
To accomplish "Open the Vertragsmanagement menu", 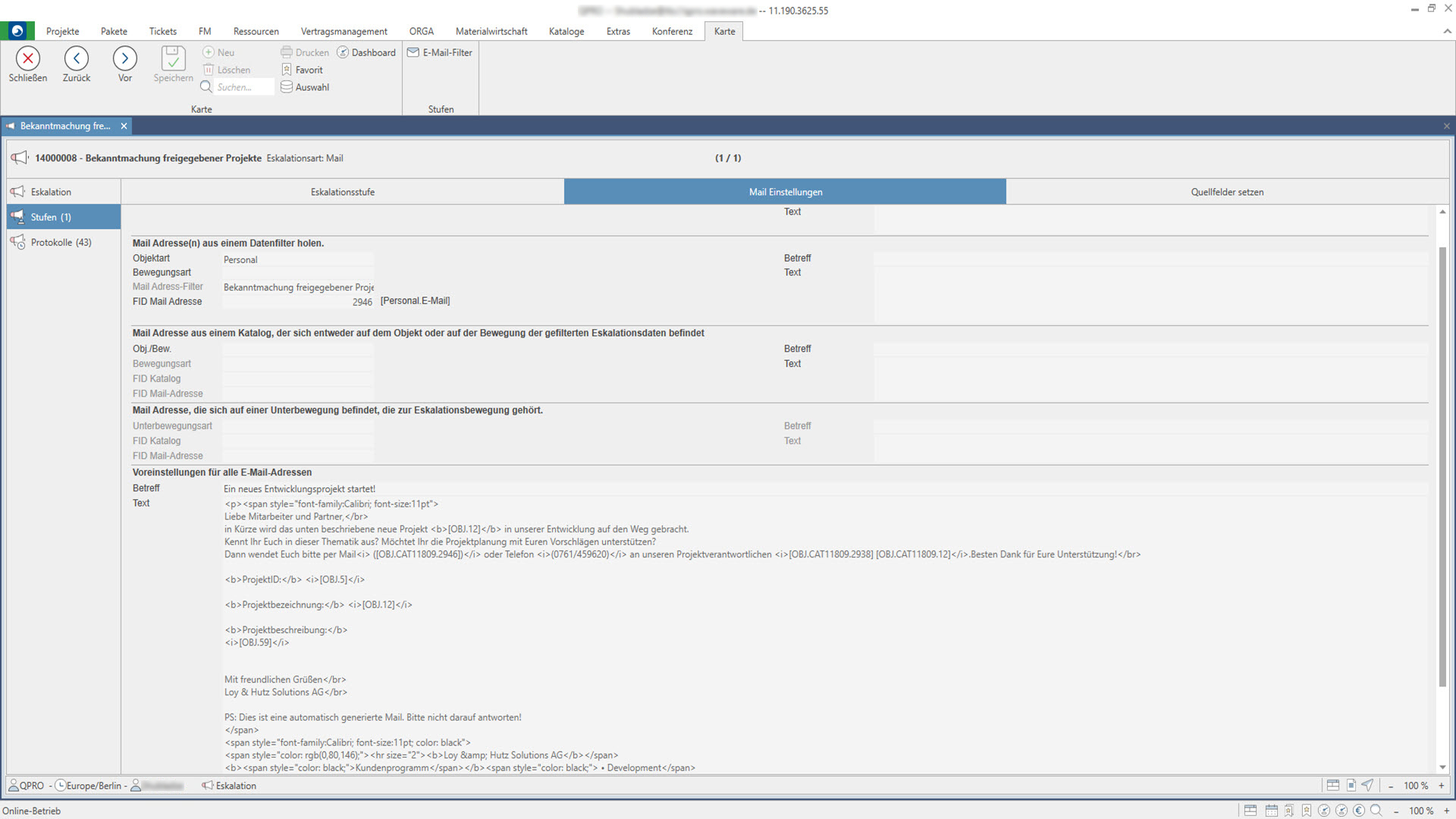I will pos(344,32).
